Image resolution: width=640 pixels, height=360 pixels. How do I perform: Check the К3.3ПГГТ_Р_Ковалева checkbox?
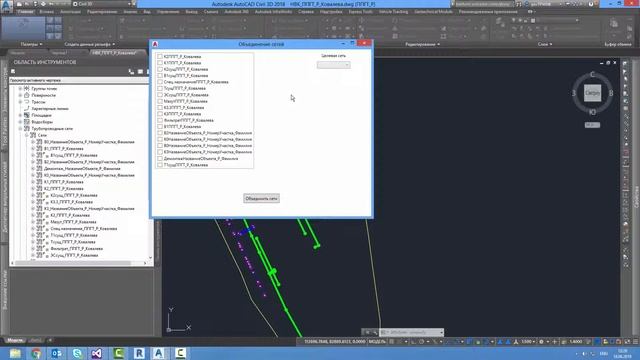pos(160,107)
